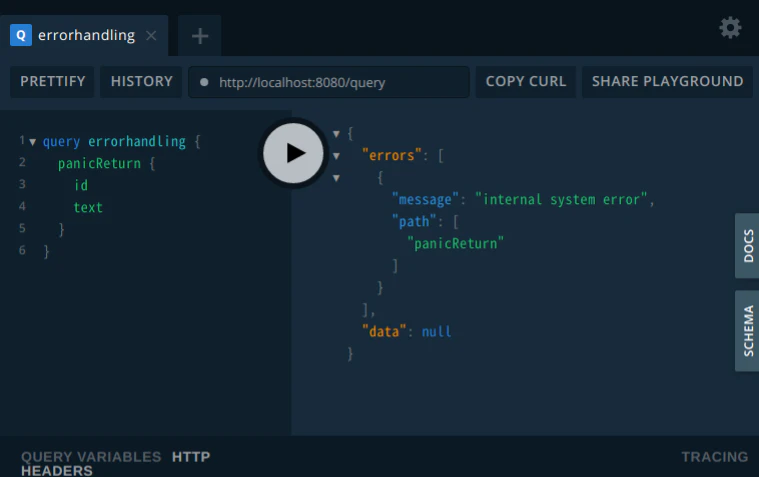759x477 pixels.
Task: Collapse the query on editor line 1
Action: (x=32, y=142)
